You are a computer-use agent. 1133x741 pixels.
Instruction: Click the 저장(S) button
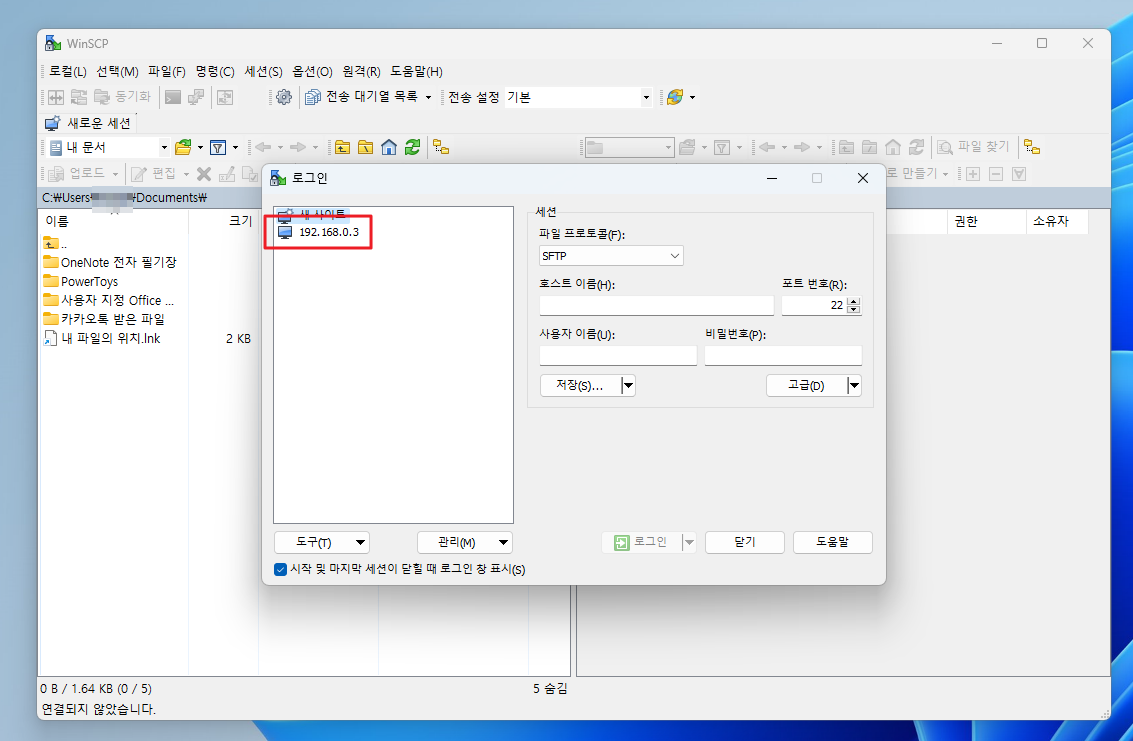pyautogui.click(x=579, y=385)
